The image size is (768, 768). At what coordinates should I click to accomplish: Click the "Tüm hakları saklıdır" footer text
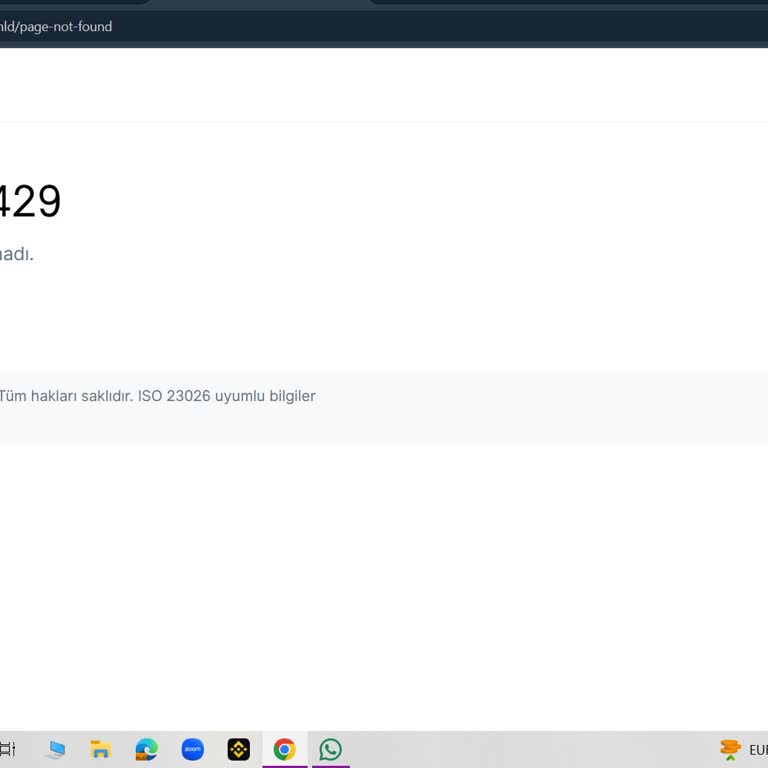(x=66, y=396)
